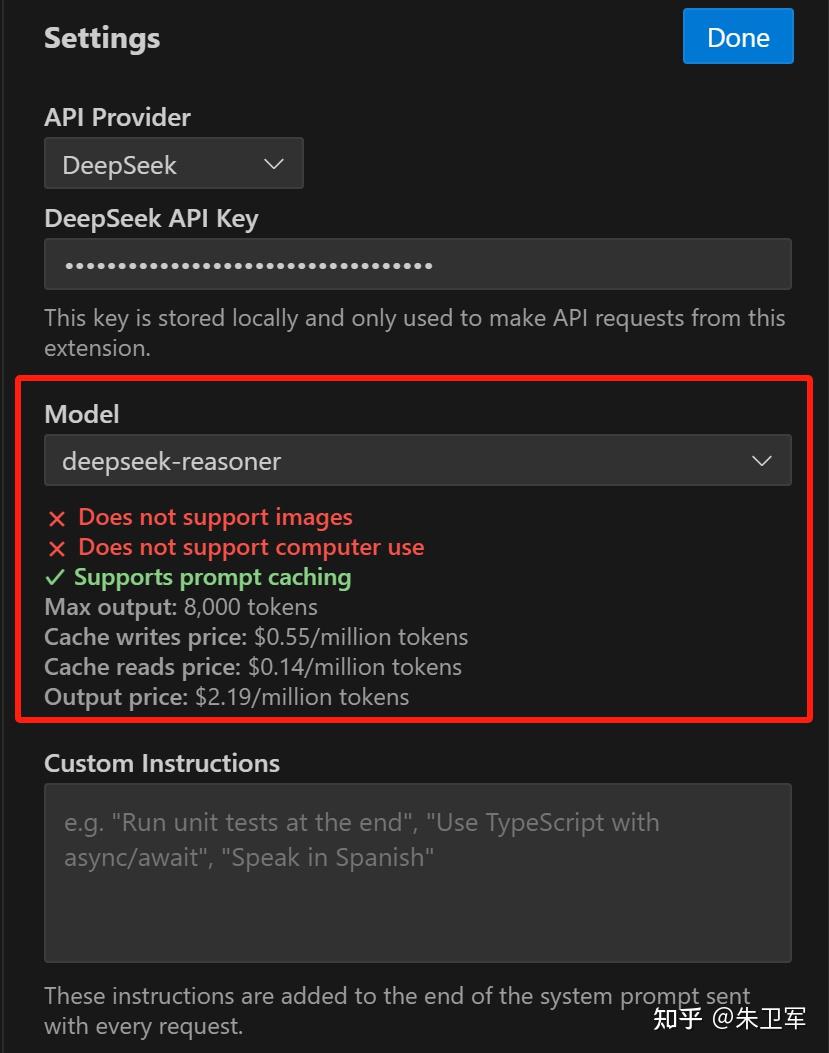Image resolution: width=829 pixels, height=1053 pixels.
Task: Select the masked DeepSeek API Key field
Action: pyautogui.click(x=418, y=264)
